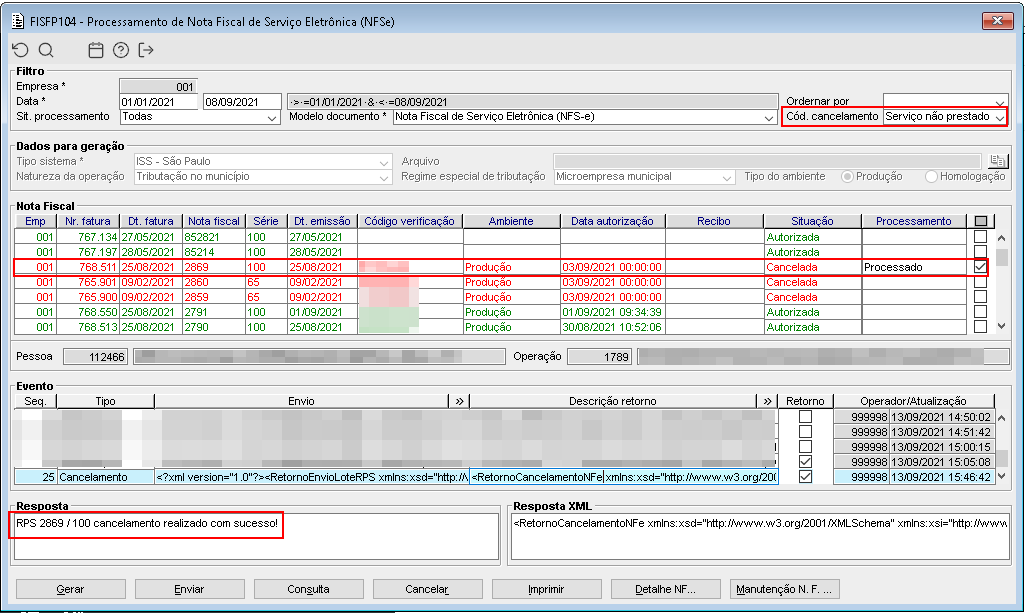Viewport: 1025px width, 613px height.
Task: Select the Produção radio button
Action: (847, 176)
